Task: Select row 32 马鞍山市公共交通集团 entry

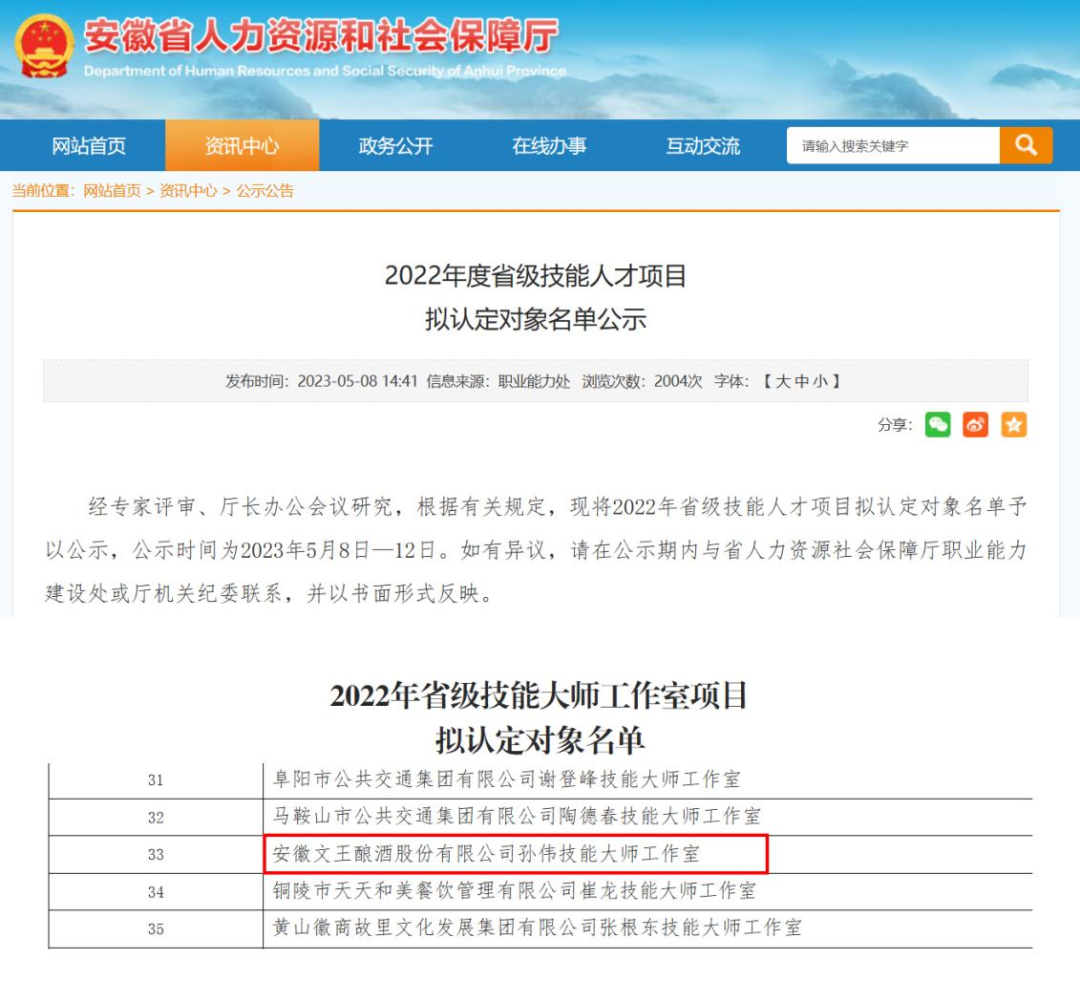Action: (x=517, y=816)
